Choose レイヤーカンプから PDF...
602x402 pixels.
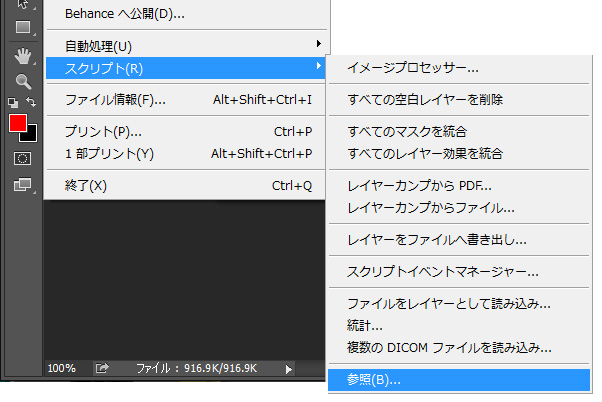click(459, 186)
